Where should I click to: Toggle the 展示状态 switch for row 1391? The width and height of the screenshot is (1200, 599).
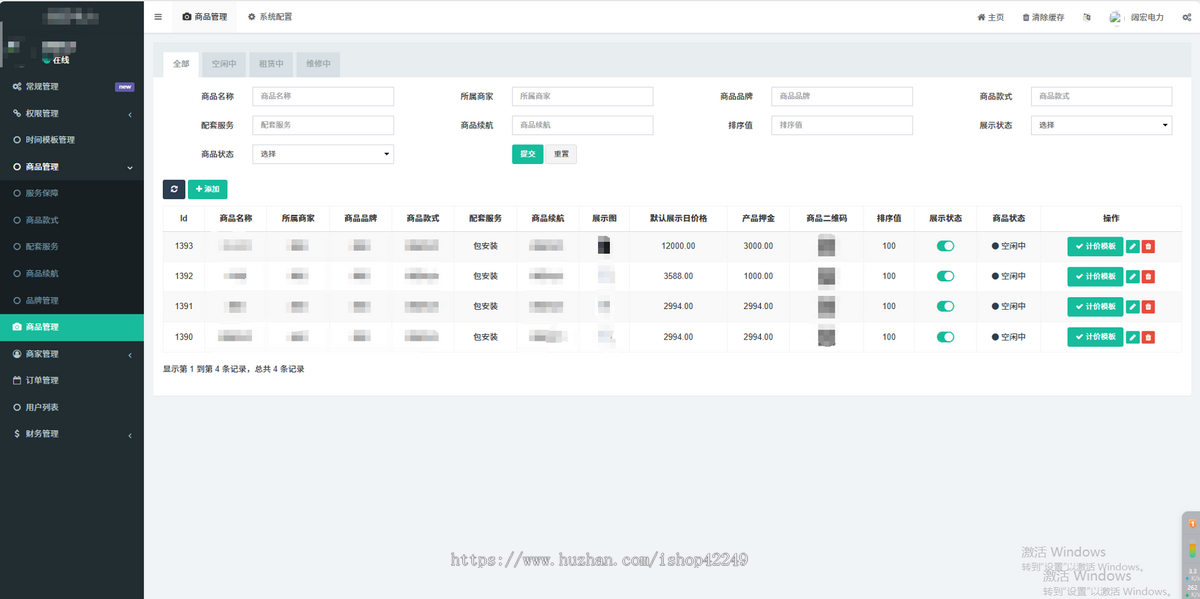(x=945, y=307)
